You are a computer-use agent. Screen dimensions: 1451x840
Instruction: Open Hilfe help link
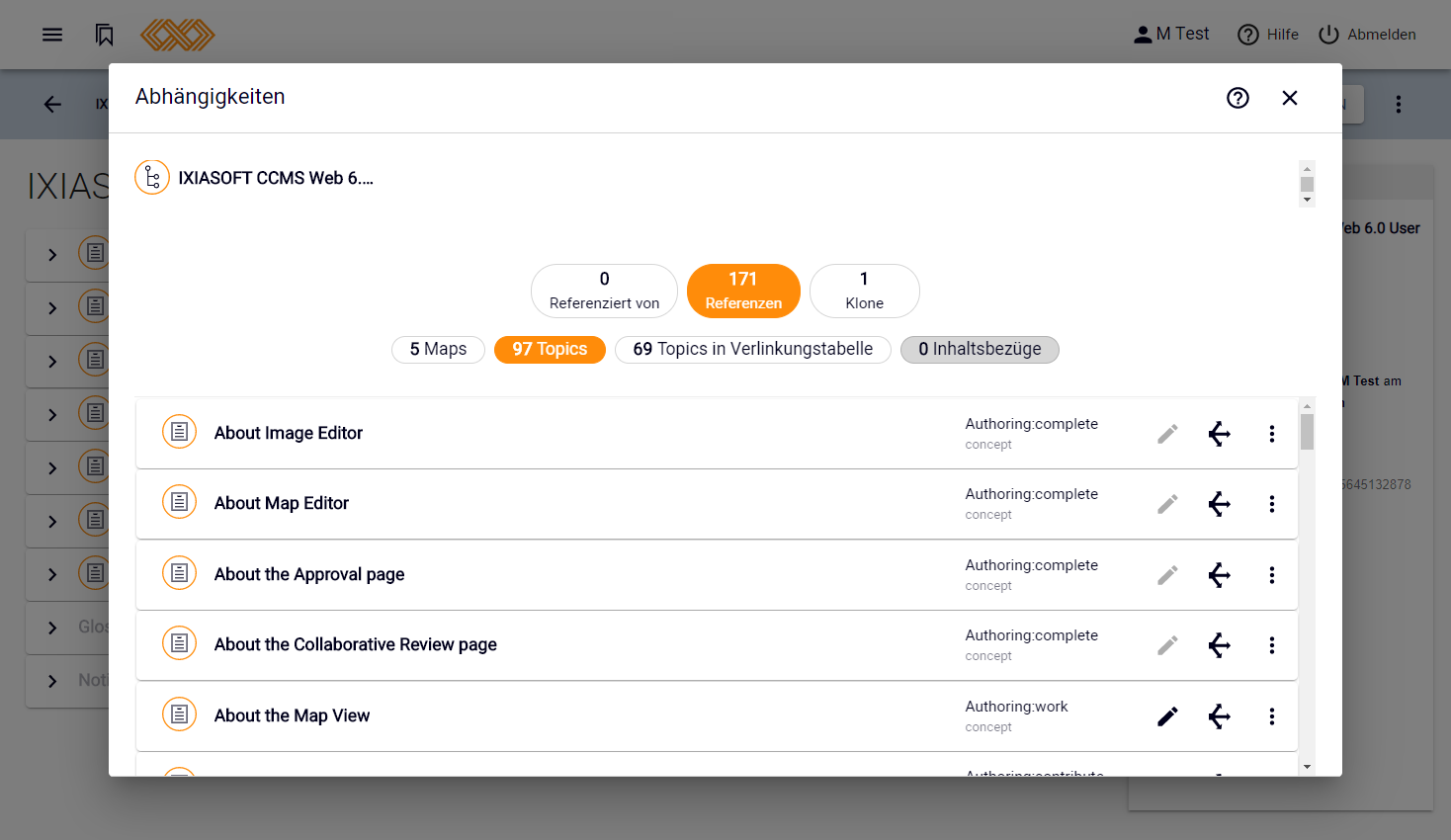[x=1268, y=34]
